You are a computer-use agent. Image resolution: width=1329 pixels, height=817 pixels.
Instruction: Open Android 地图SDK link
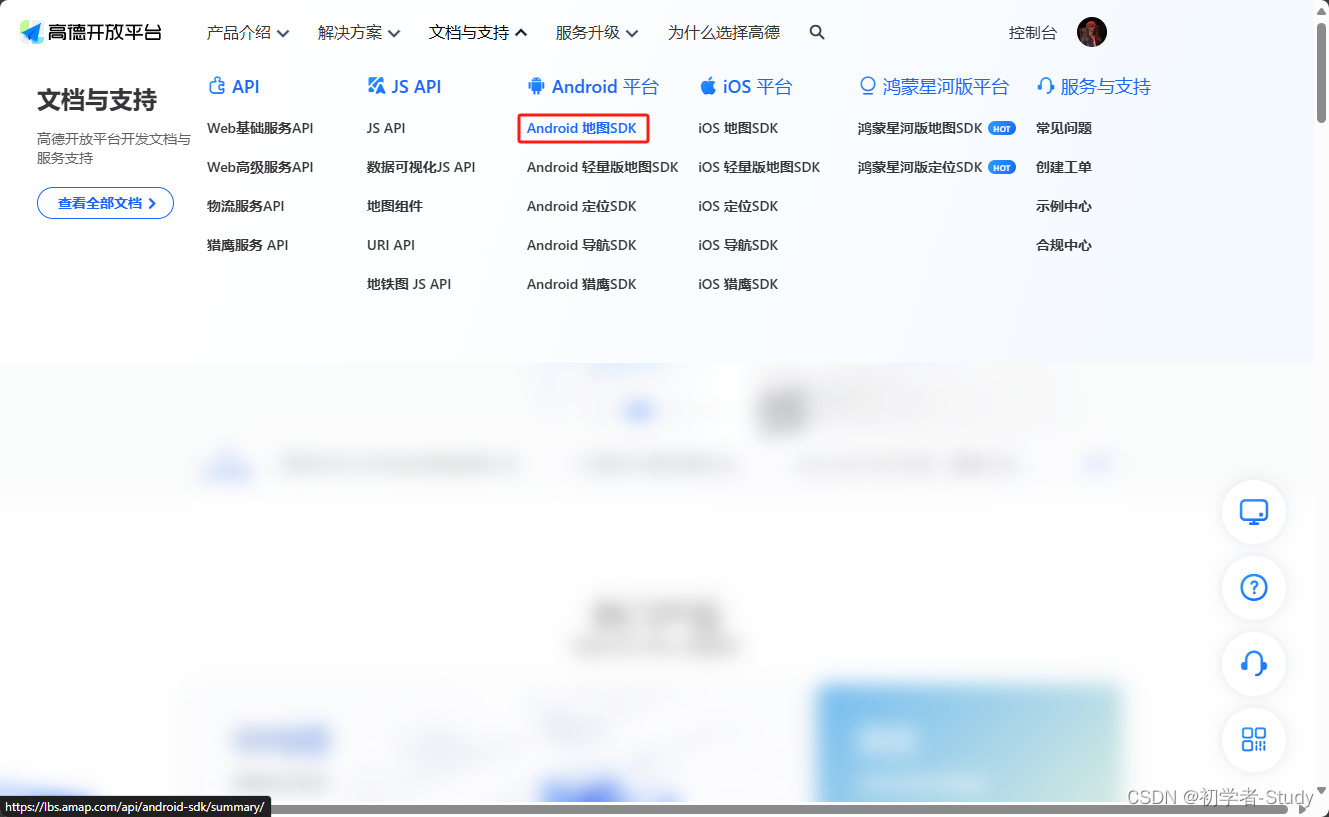tap(582, 128)
